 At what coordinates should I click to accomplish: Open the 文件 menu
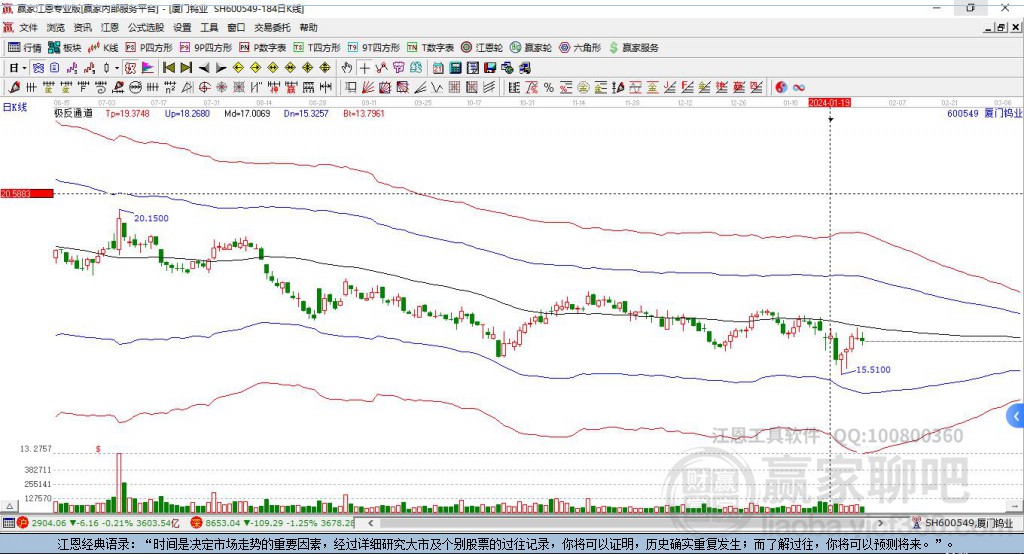pos(28,27)
